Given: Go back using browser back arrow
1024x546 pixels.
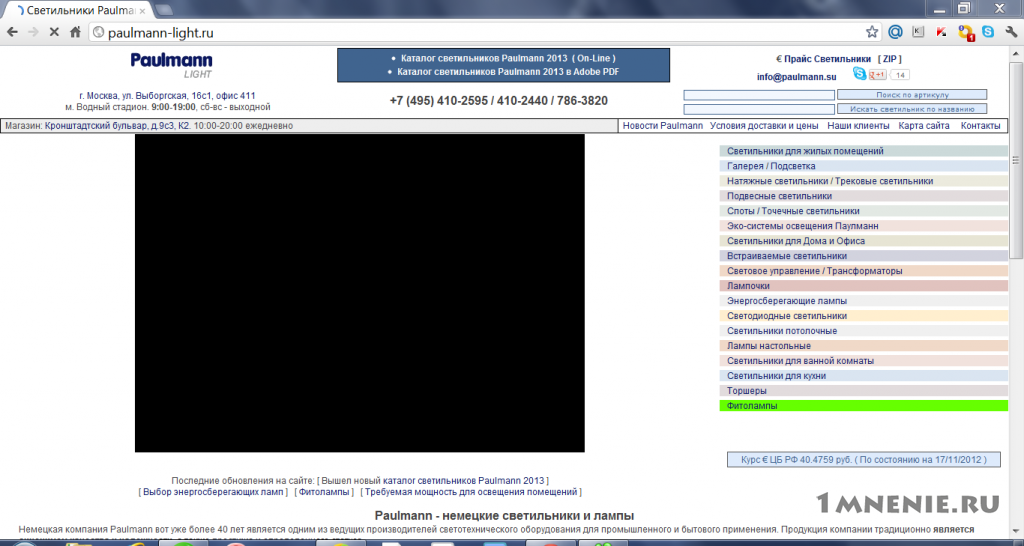Looking at the screenshot, I should (12, 32).
